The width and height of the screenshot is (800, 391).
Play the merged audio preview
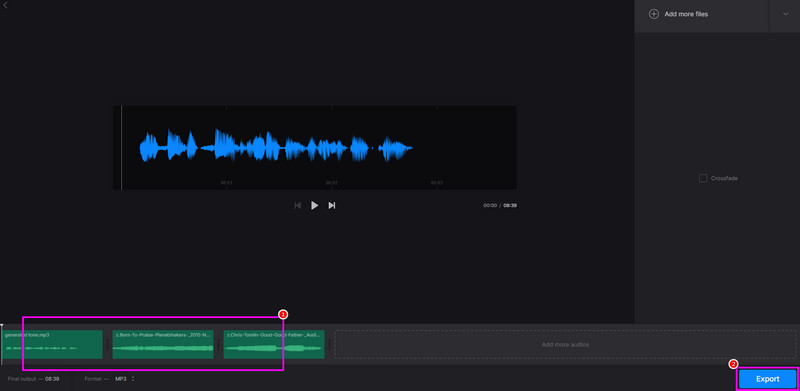tap(314, 205)
